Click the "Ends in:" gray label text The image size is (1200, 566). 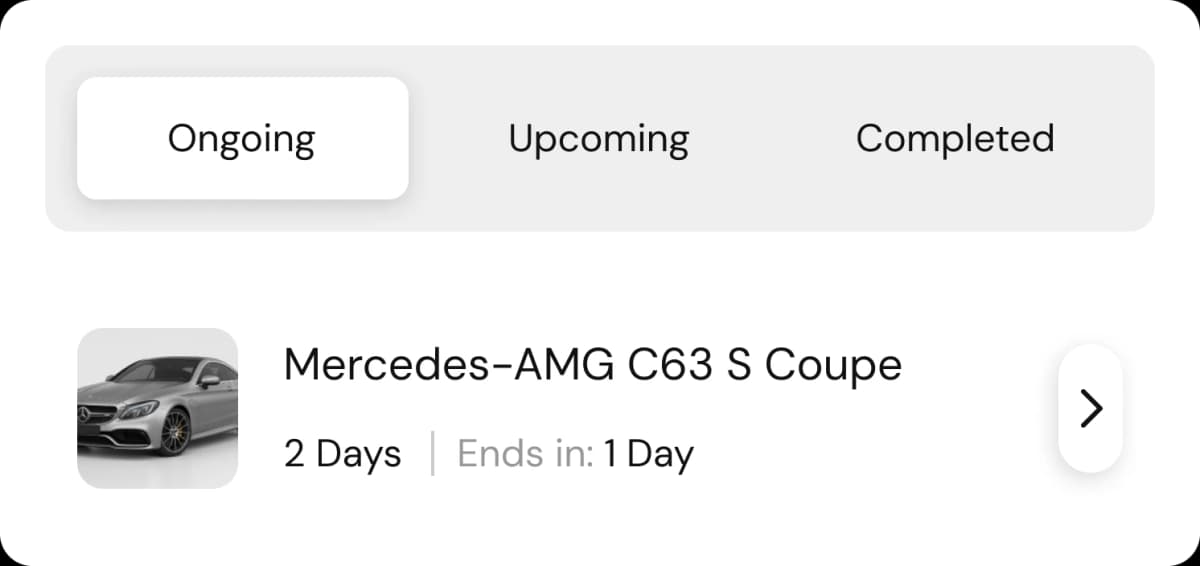pos(525,454)
